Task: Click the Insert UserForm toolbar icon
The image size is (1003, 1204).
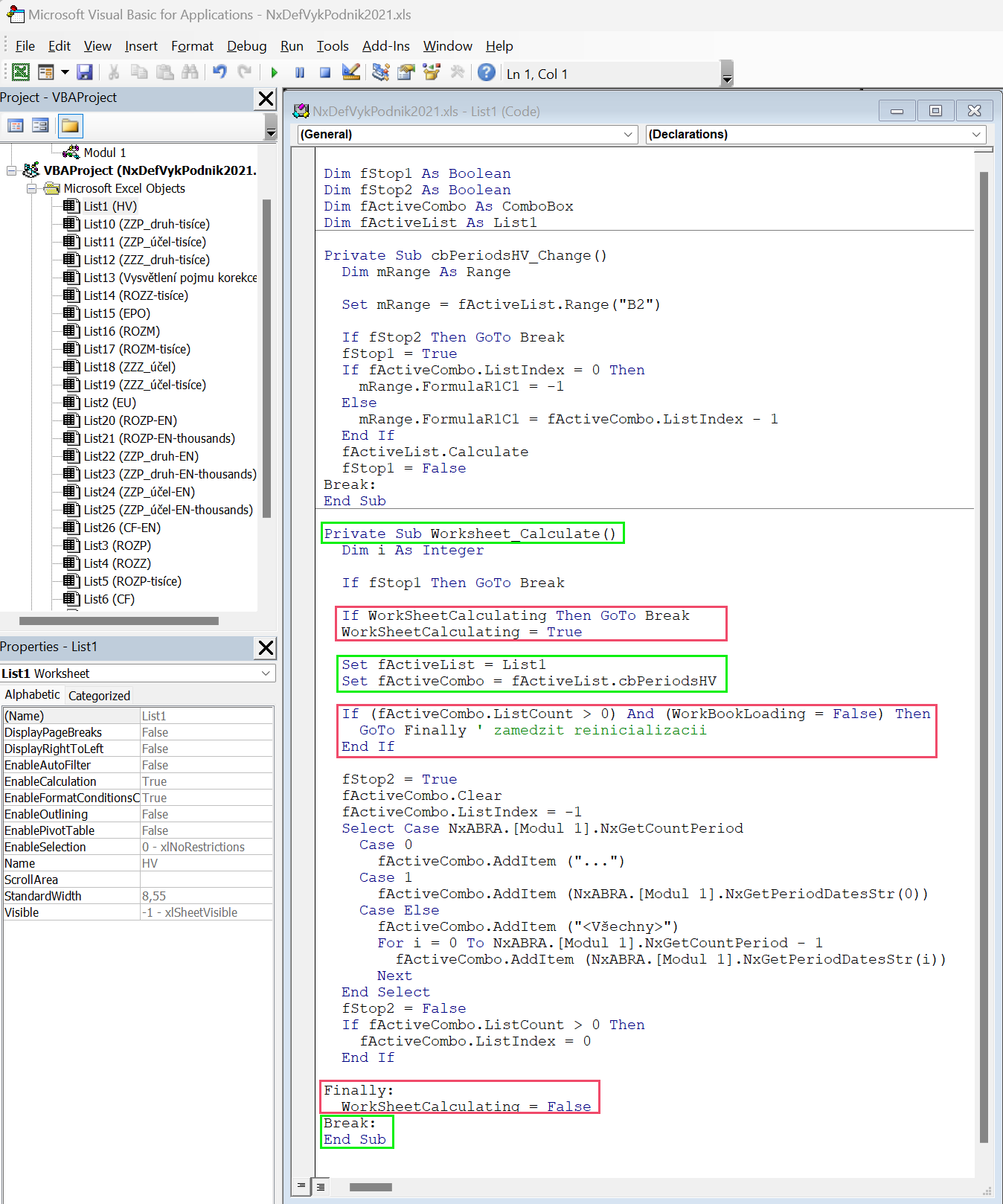Action: point(46,72)
